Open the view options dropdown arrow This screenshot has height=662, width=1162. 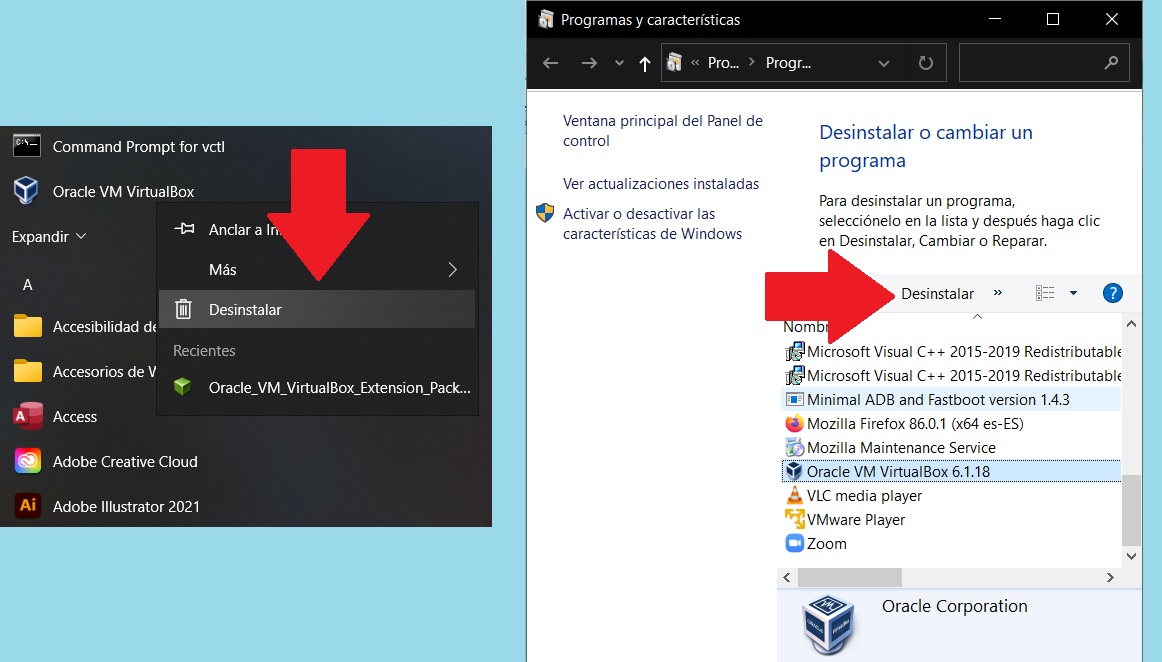(x=1073, y=293)
